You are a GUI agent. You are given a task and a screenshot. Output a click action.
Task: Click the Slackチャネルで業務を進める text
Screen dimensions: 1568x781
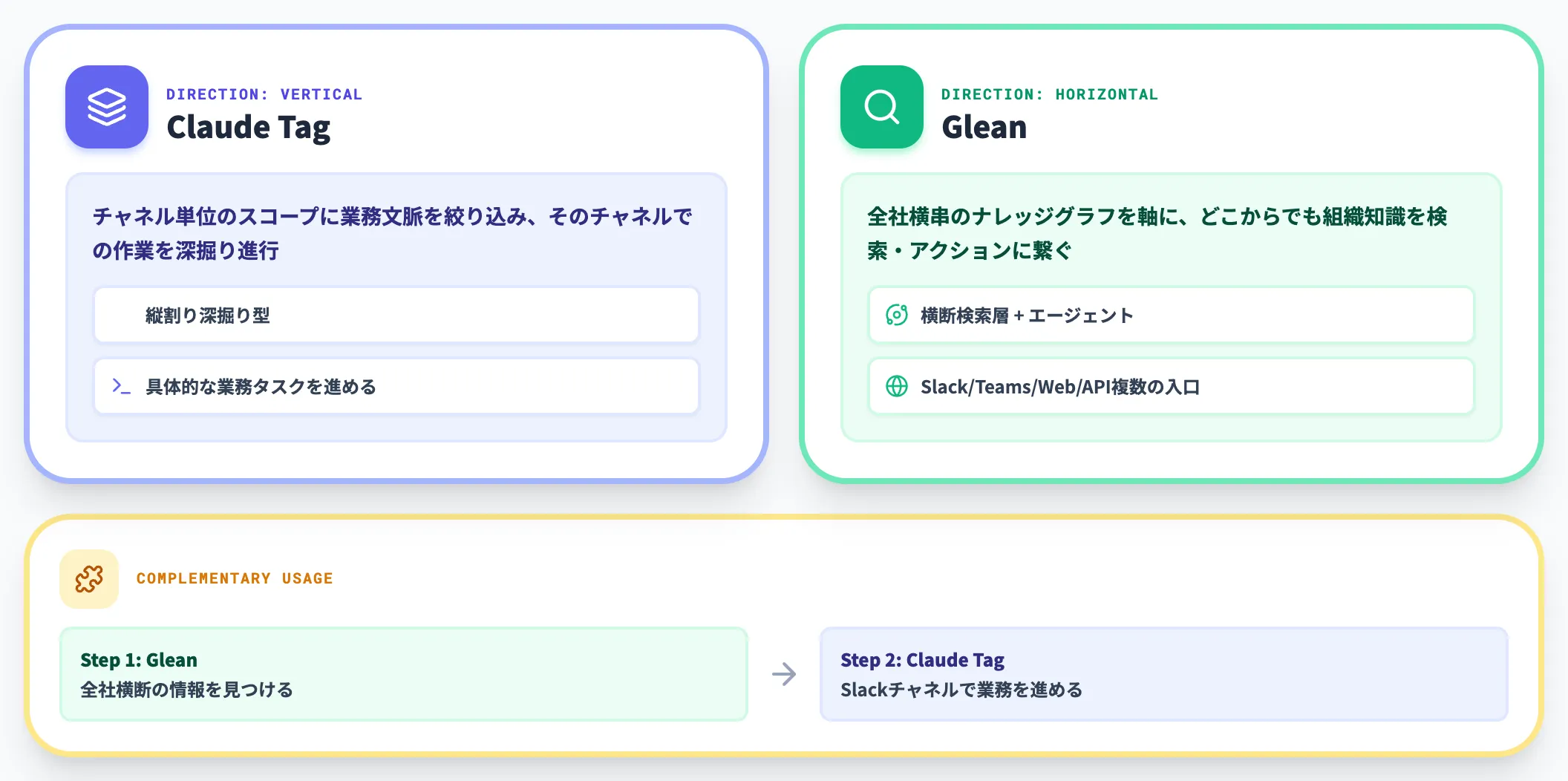tap(961, 690)
